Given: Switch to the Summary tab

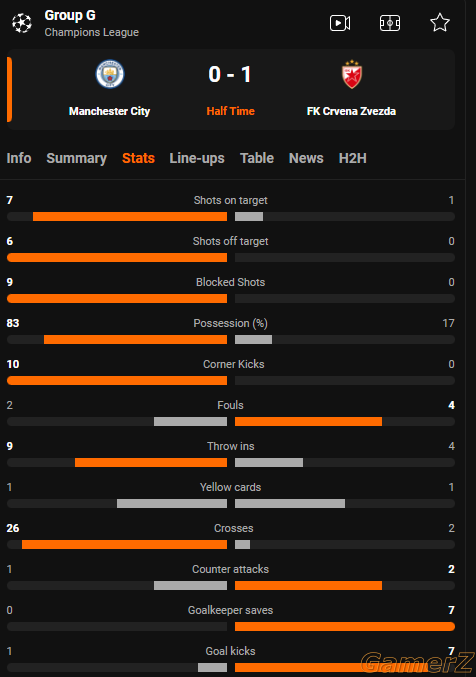Looking at the screenshot, I should pyautogui.click(x=76, y=158).
